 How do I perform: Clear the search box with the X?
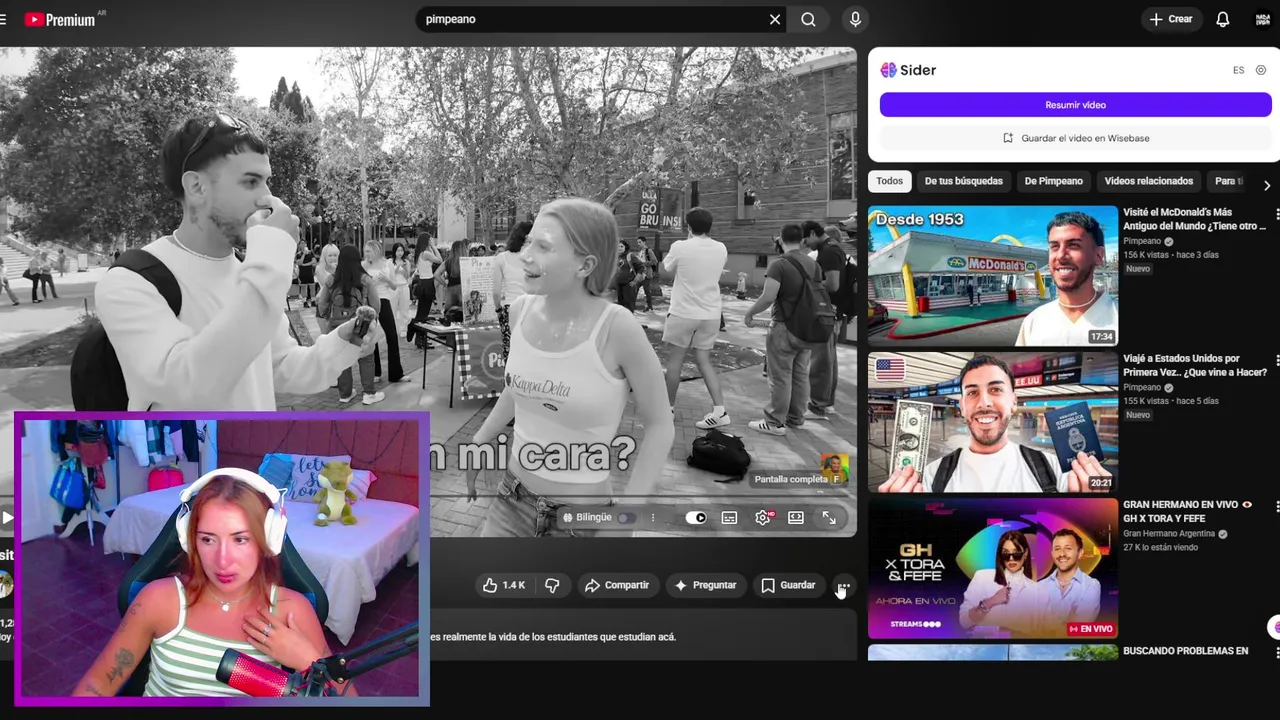pyautogui.click(x=775, y=19)
